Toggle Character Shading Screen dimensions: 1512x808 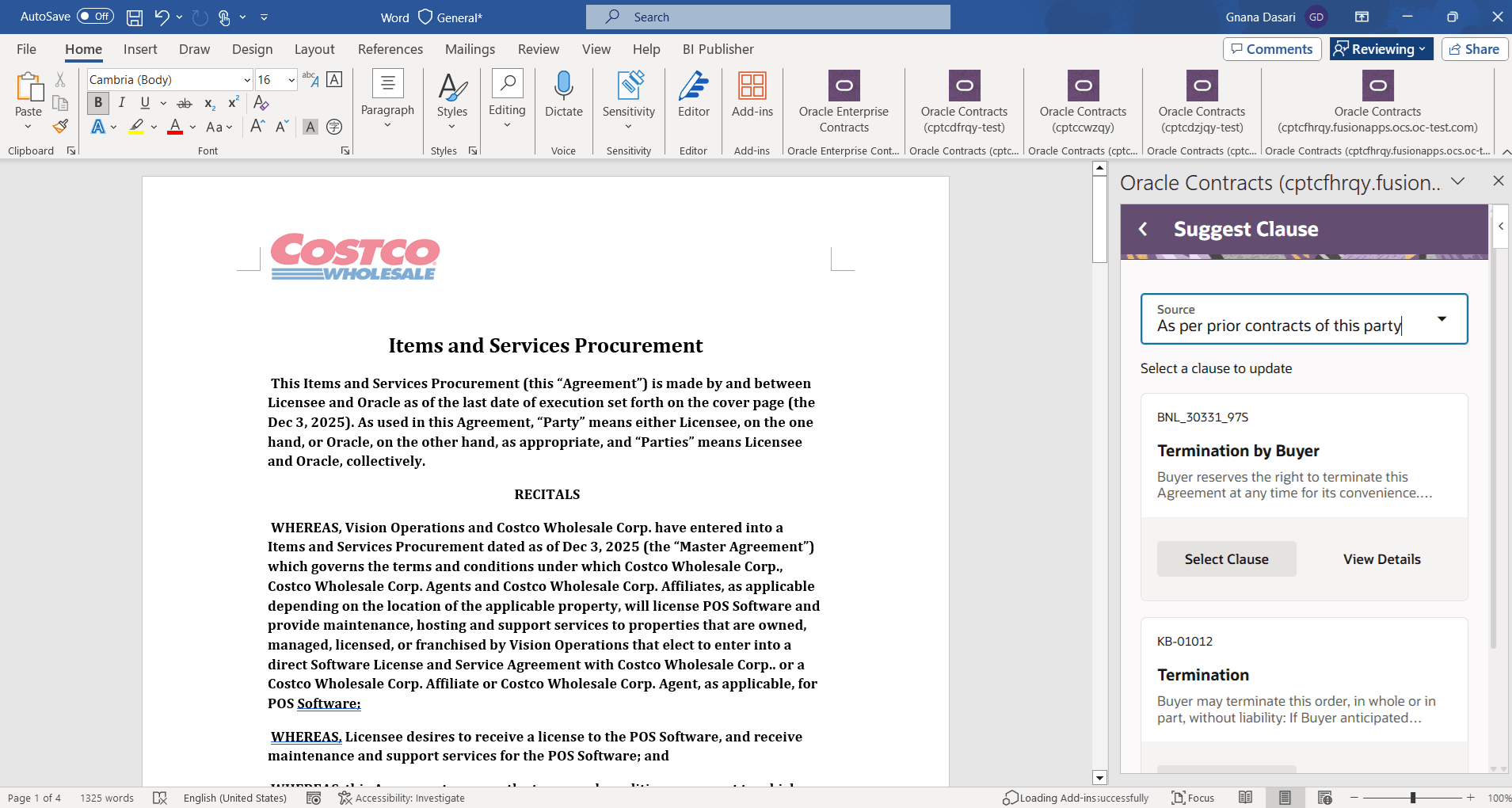point(310,127)
